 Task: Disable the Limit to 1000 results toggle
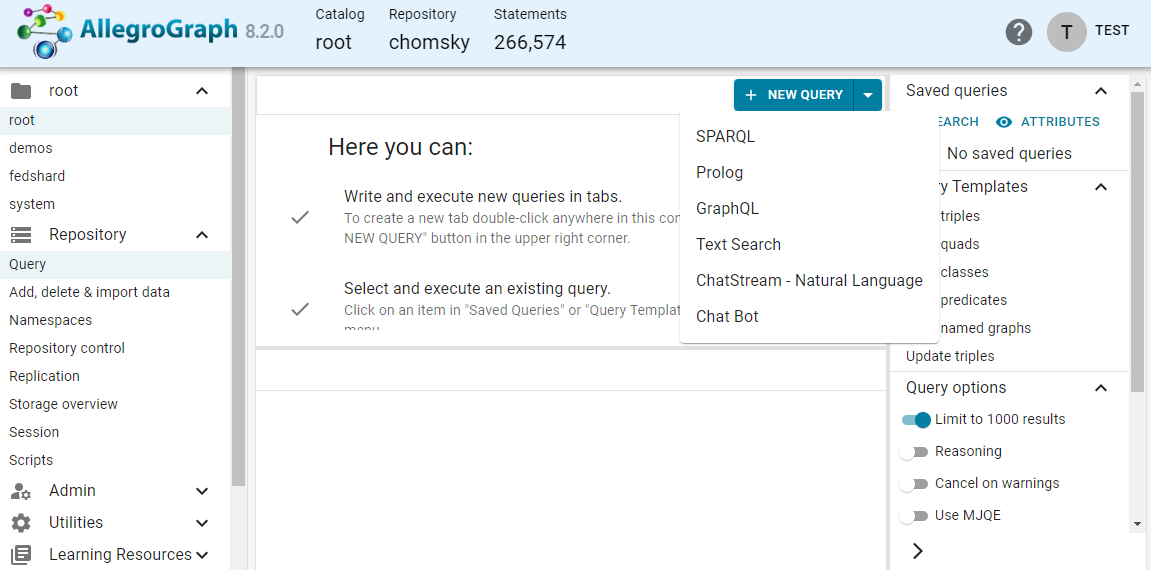pos(916,420)
